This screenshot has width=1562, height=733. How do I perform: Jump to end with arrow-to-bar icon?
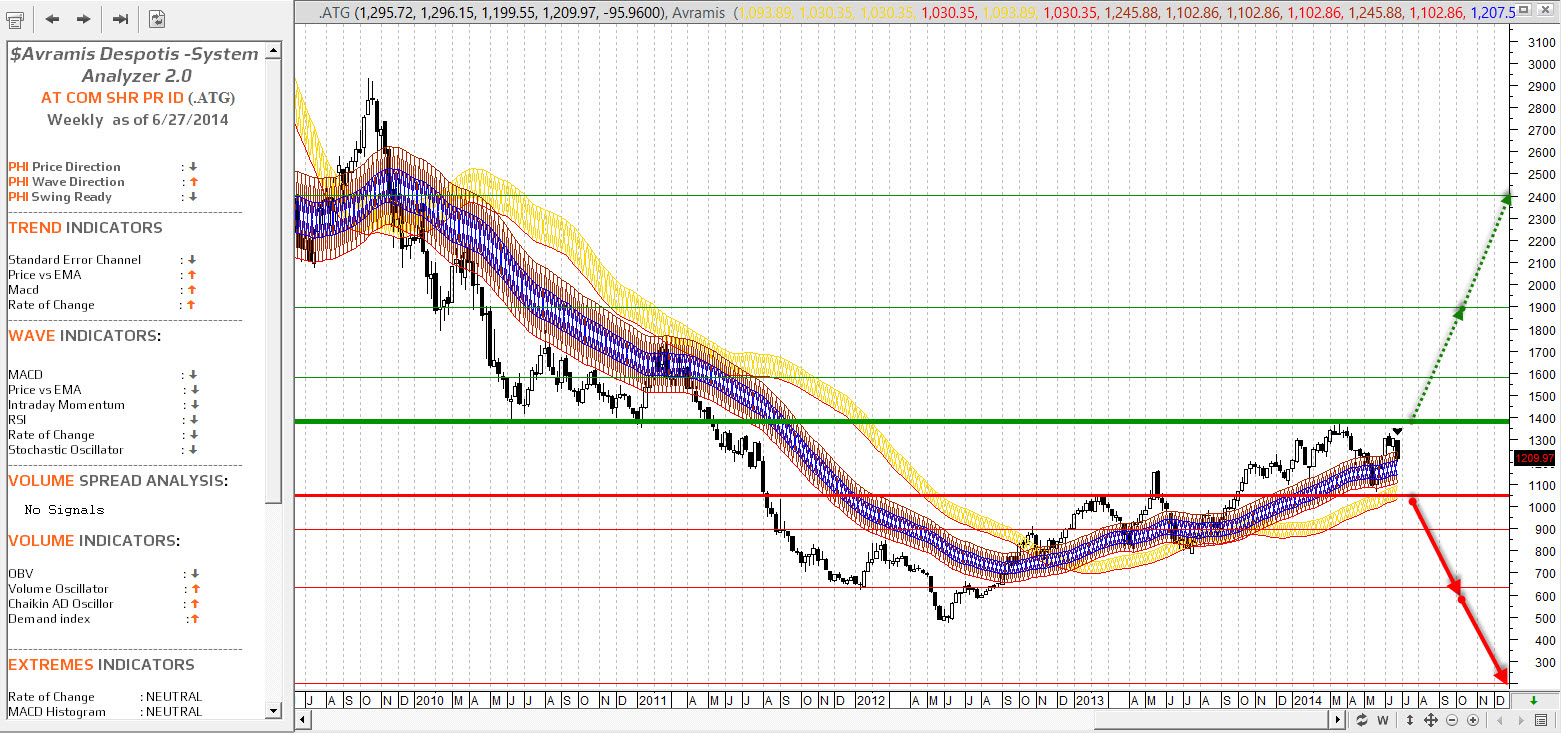pos(120,18)
